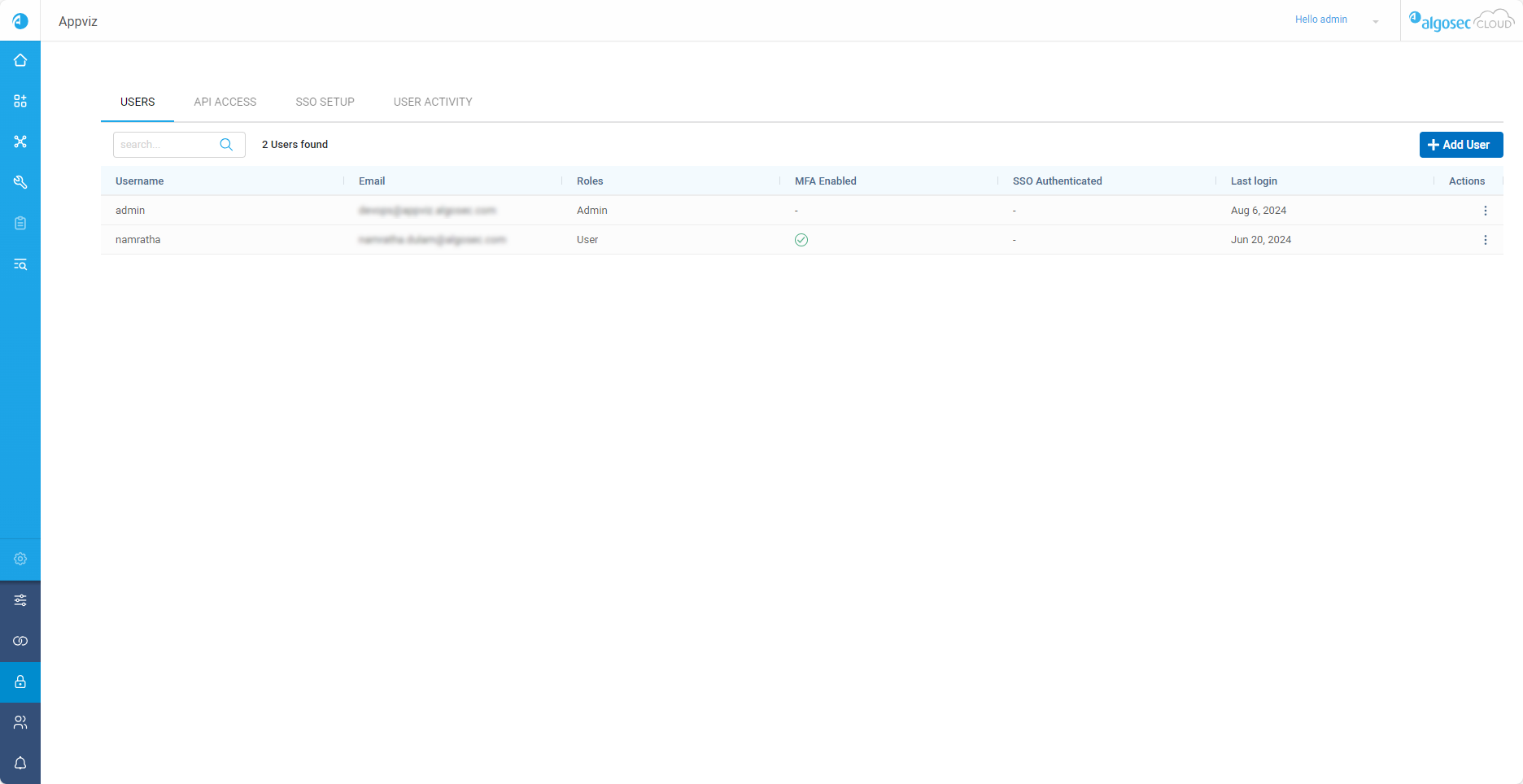Switch to the API ACCESS tab
The image size is (1523, 784).
225,102
